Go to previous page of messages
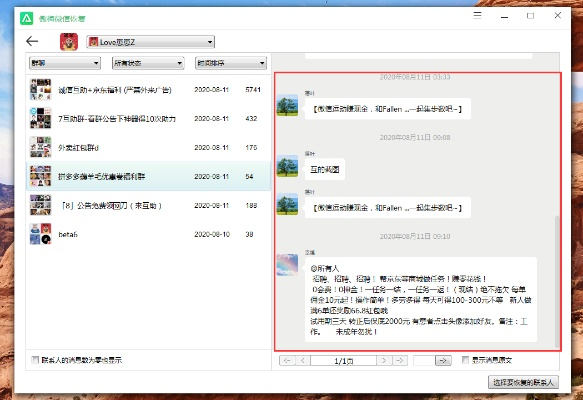Viewport: 583px width, 400px height. point(303,360)
